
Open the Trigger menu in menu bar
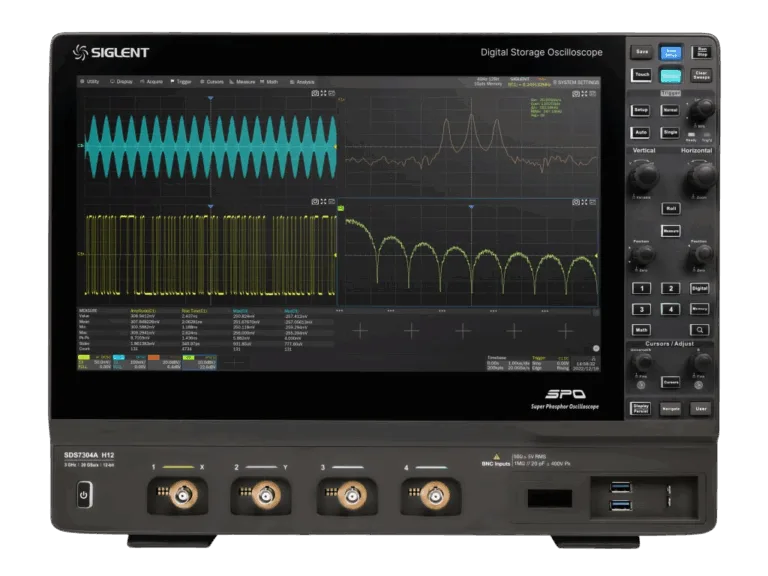point(181,81)
